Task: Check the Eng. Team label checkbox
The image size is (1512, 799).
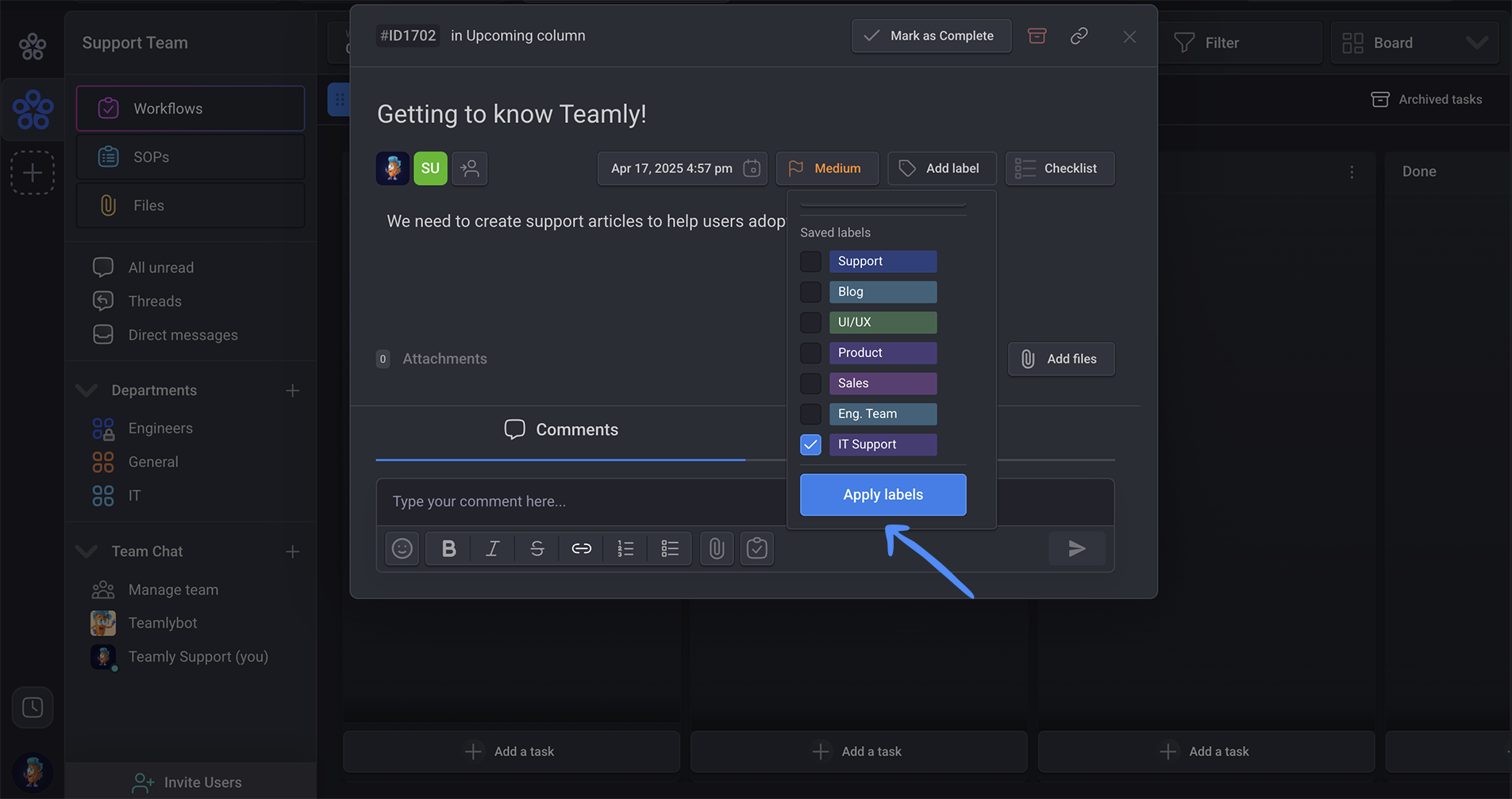Action: pyautogui.click(x=810, y=414)
